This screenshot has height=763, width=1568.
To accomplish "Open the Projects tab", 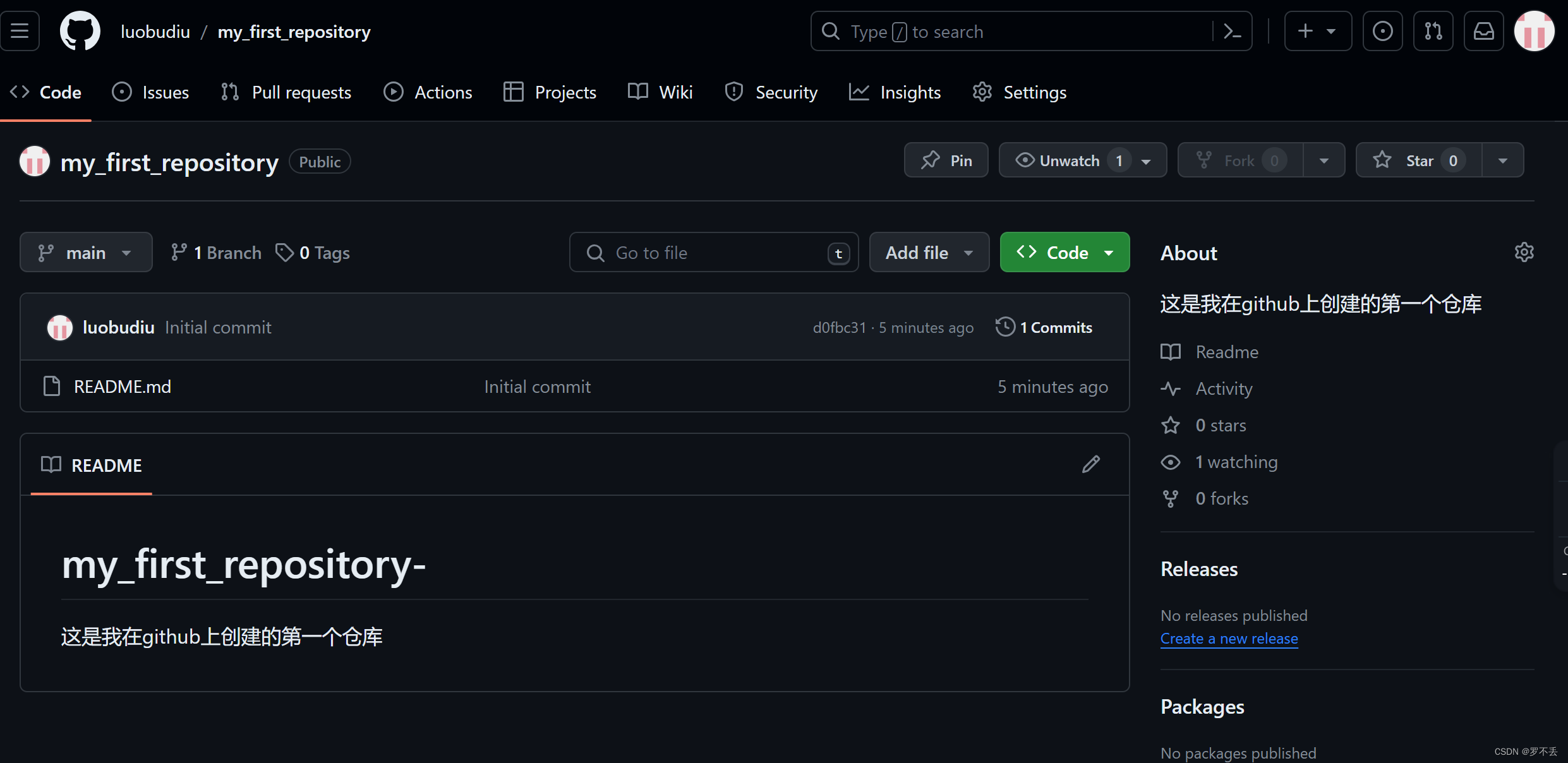I will (550, 92).
